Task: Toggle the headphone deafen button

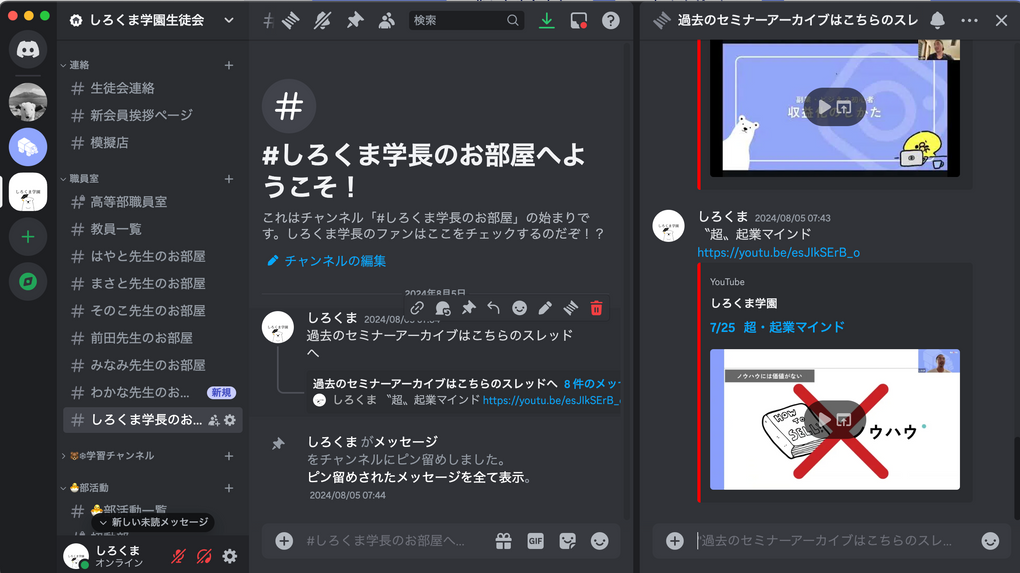Action: click(204, 556)
